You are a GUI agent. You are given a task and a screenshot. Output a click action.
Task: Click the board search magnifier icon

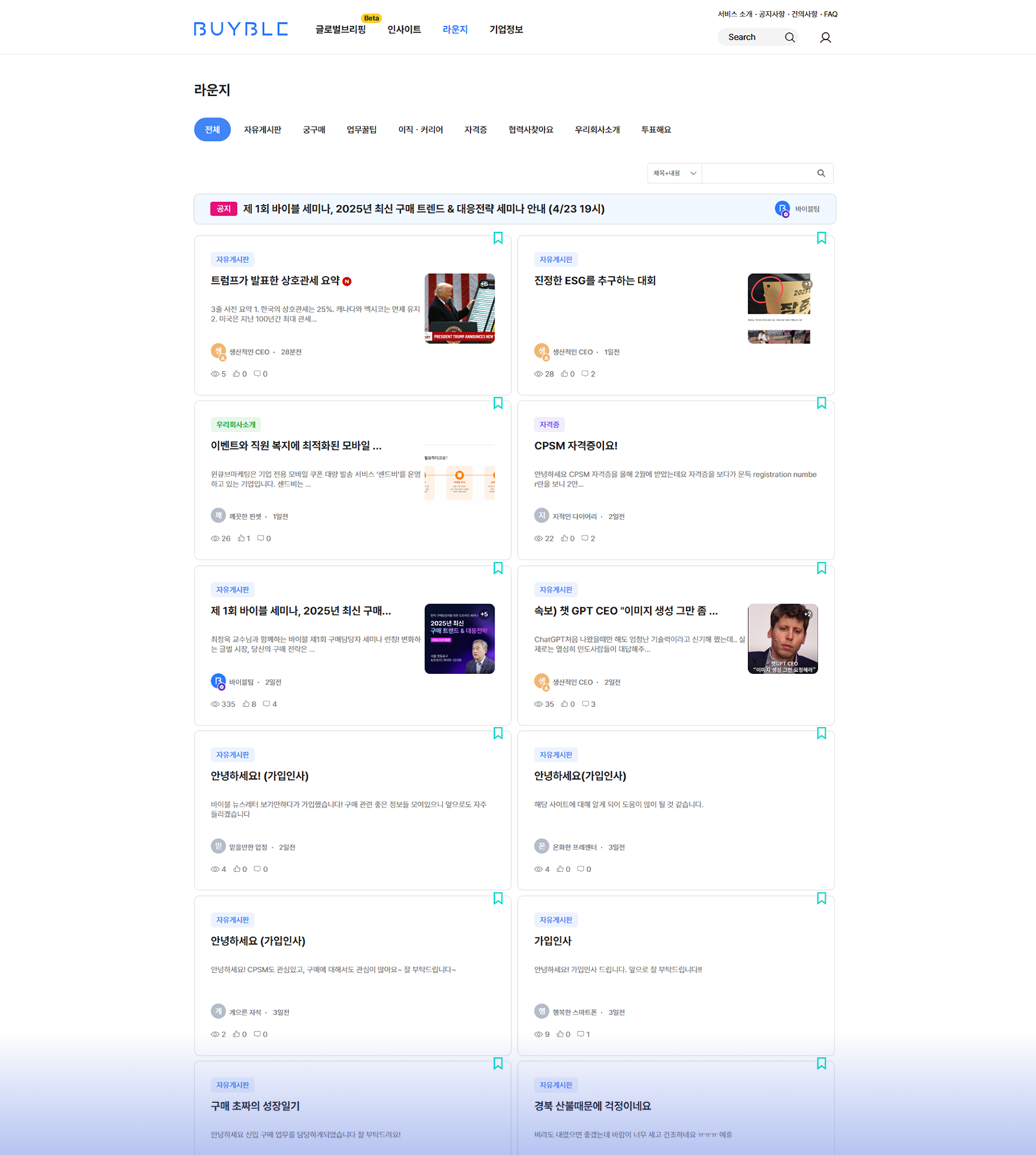click(821, 173)
